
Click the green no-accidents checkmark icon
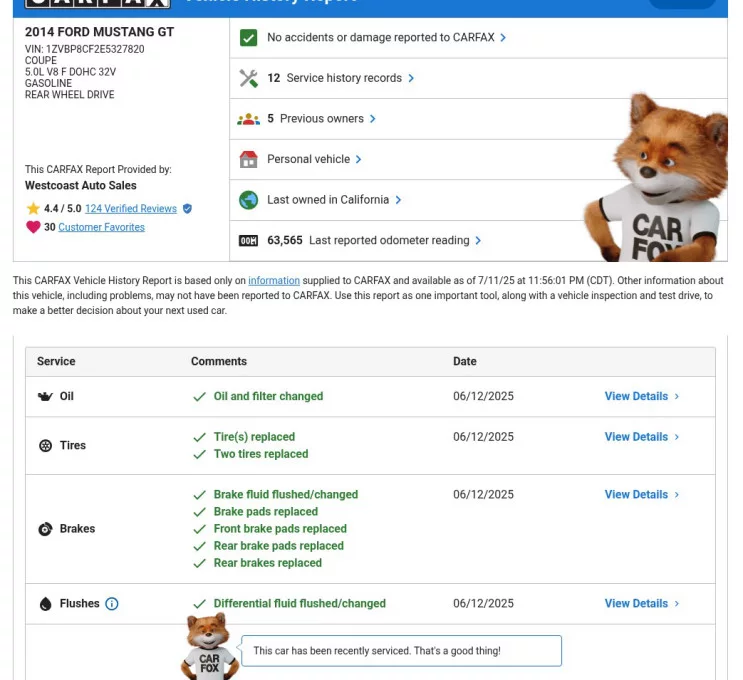[249, 38]
